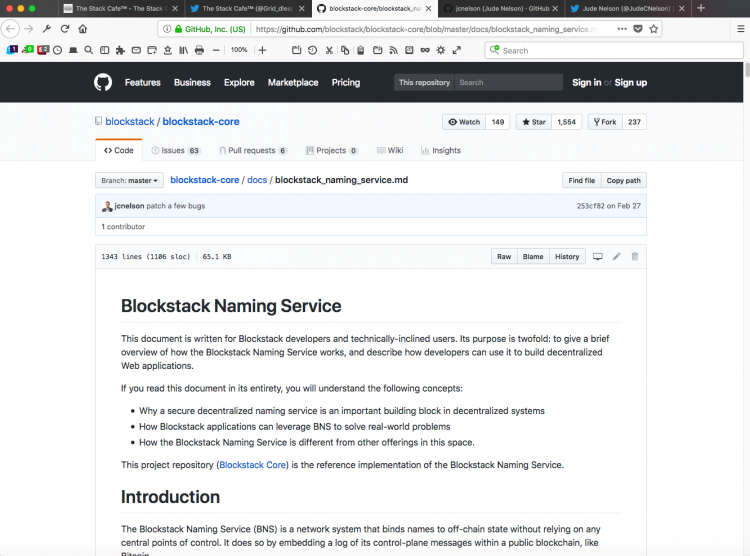This screenshot has width=750, height=556.
Task: Click the Copy path button
Action: [623, 180]
